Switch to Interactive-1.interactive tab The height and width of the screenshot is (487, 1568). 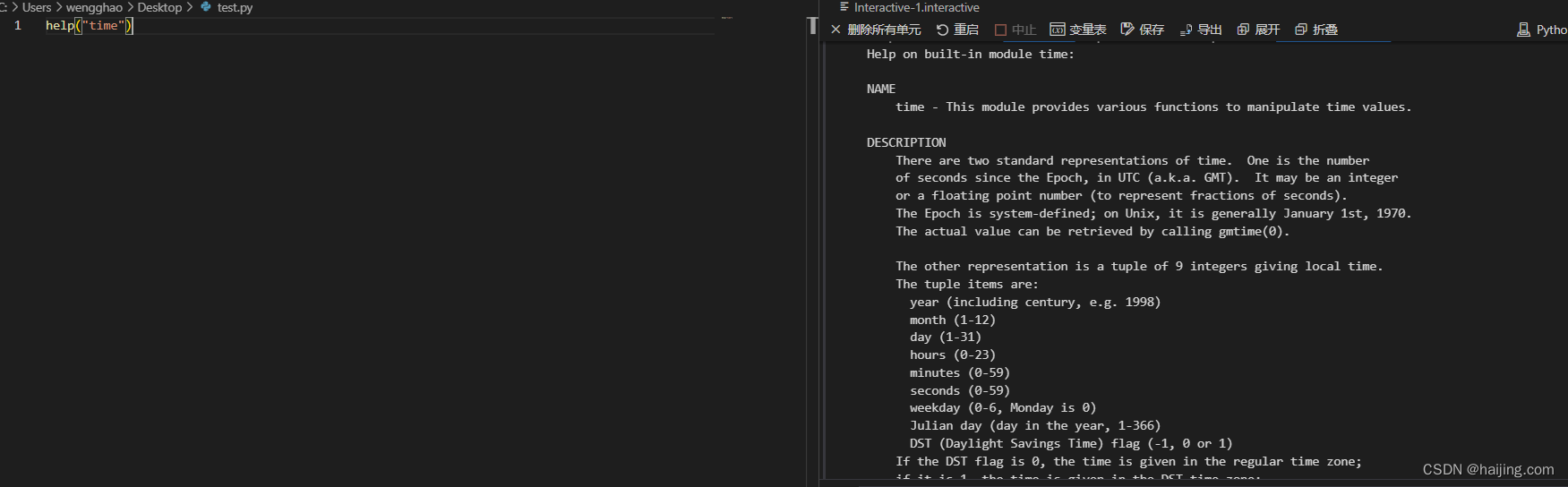click(910, 7)
